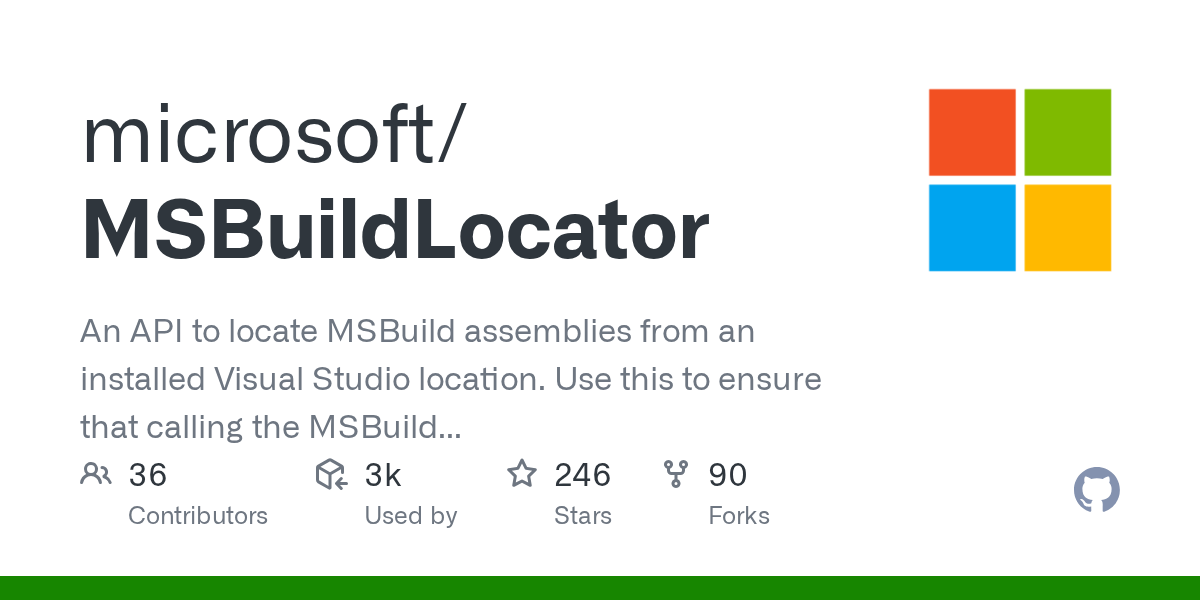Select the 36 contributors count
The height and width of the screenshot is (600, 1200).
(x=148, y=475)
